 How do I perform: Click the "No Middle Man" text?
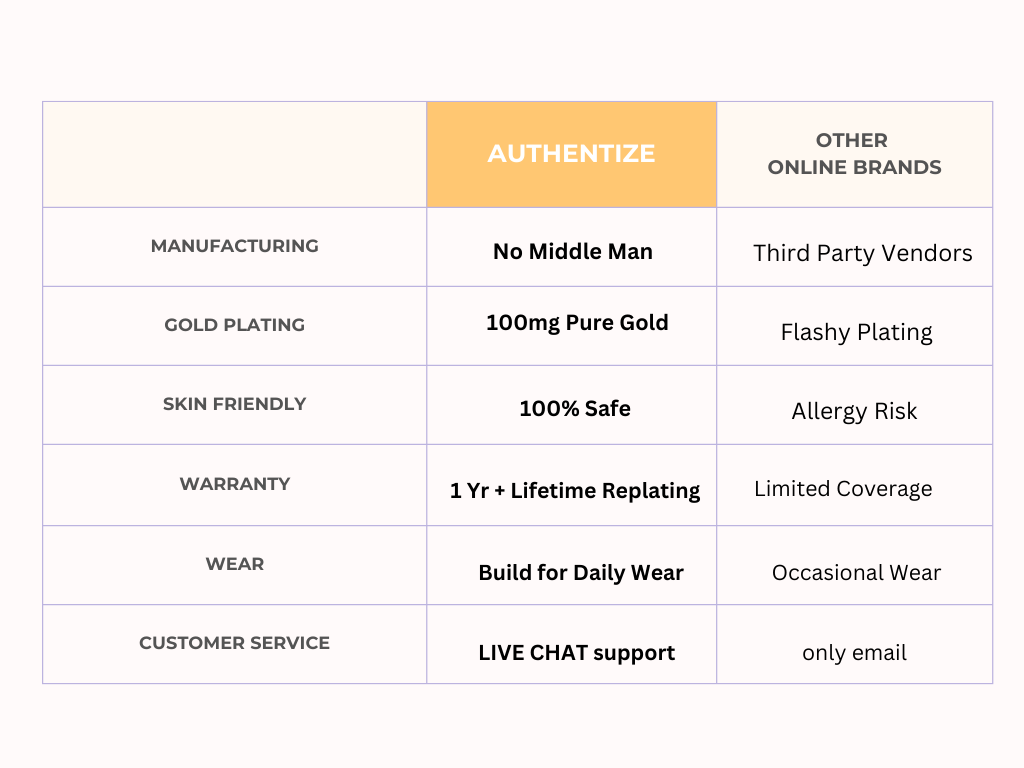[572, 252]
